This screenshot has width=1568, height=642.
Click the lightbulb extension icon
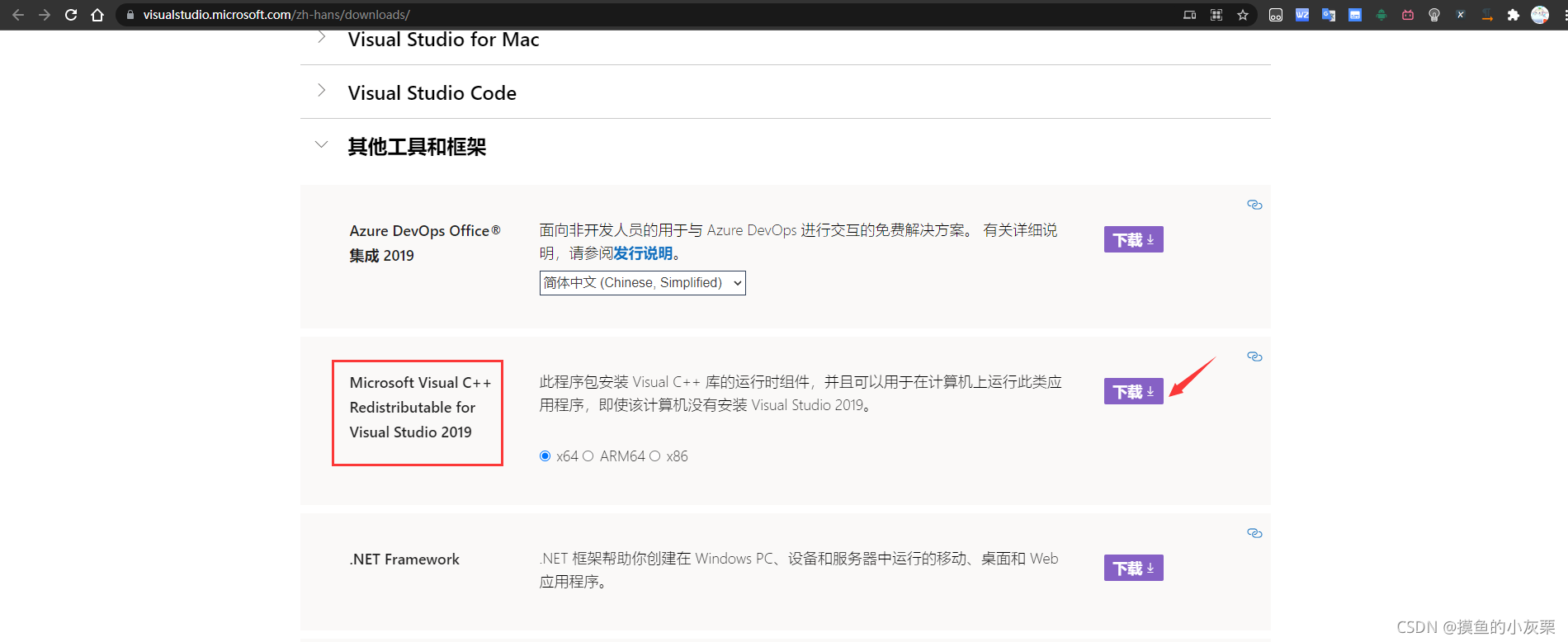tap(1433, 15)
